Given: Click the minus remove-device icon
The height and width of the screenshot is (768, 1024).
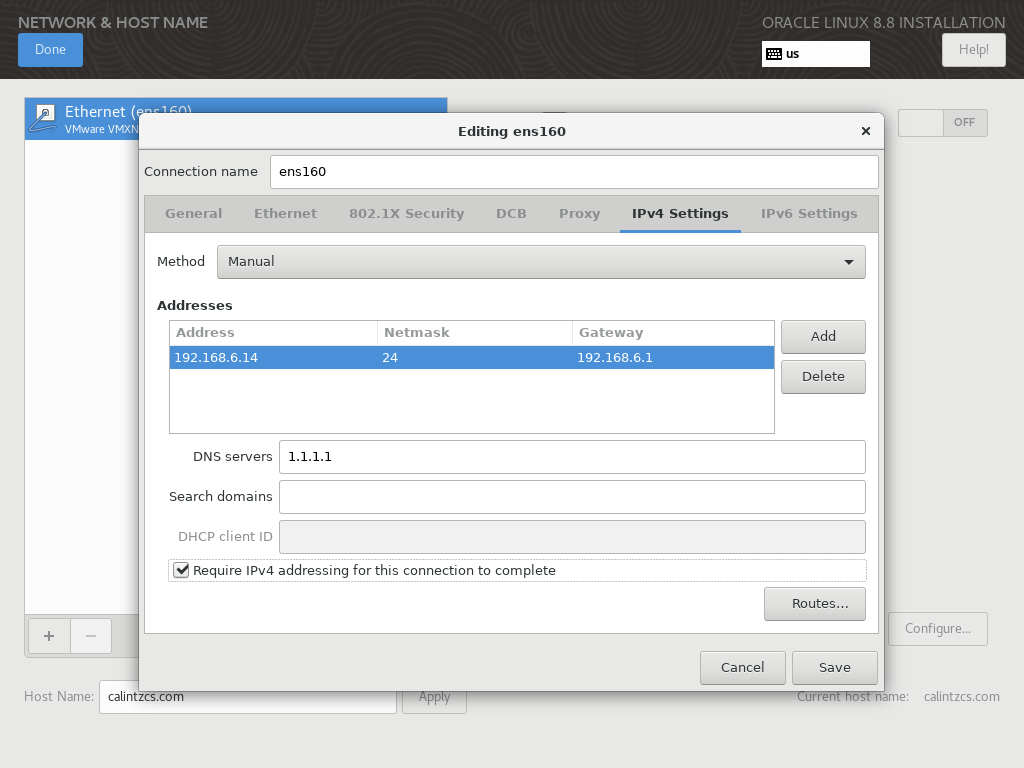Looking at the screenshot, I should coord(91,636).
